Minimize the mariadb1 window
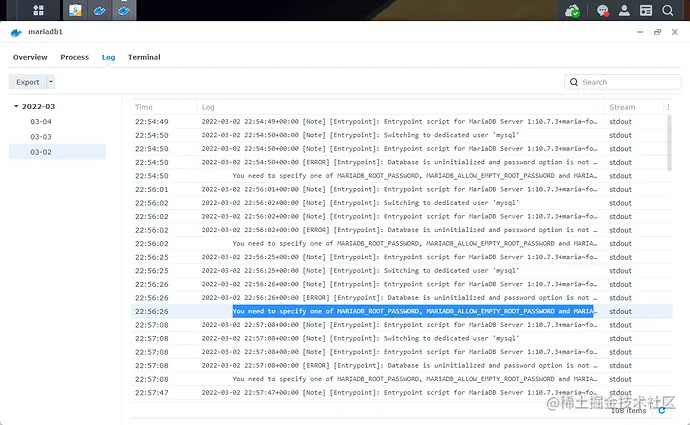690x425 pixels. pos(640,32)
